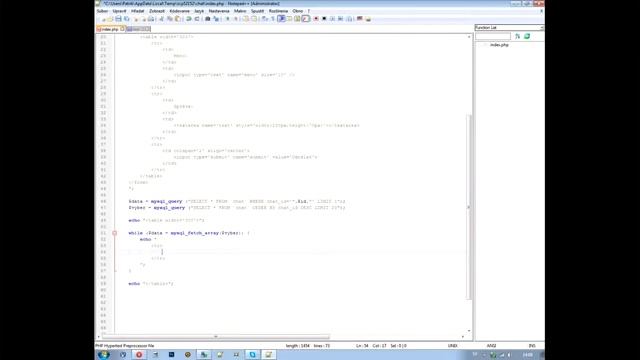This screenshot has height=360, width=640.
Task: Open the Windows Start button
Action: [104, 355]
